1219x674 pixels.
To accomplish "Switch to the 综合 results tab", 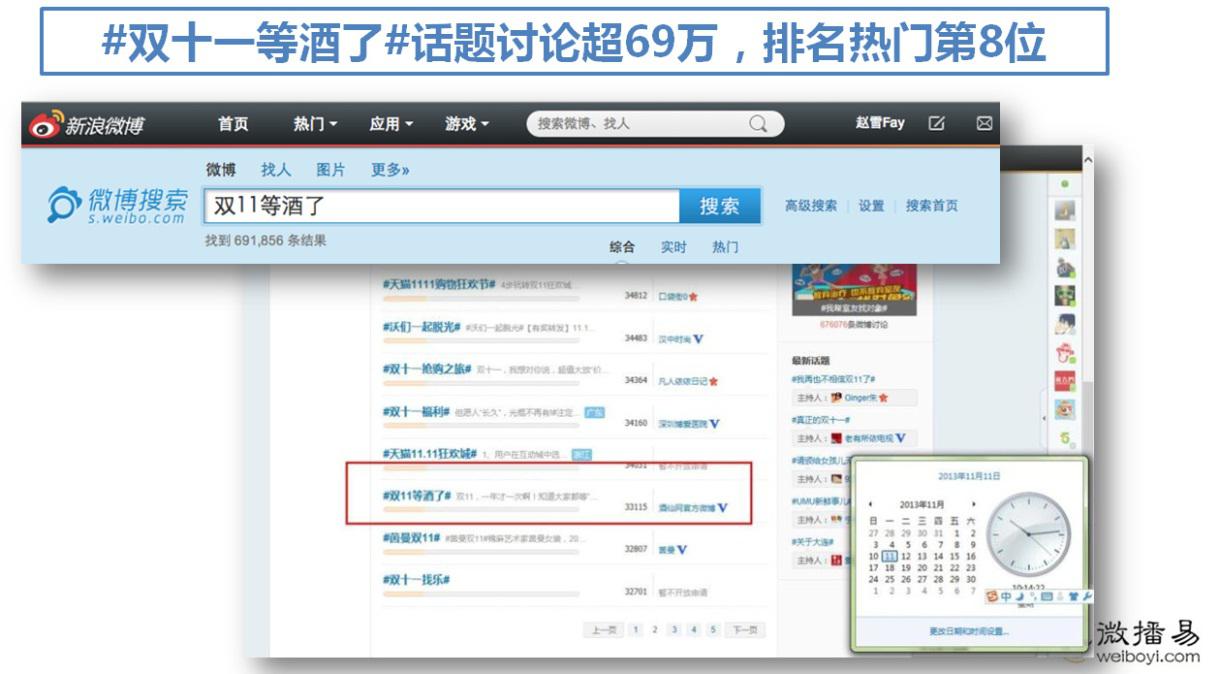I will pos(622,247).
